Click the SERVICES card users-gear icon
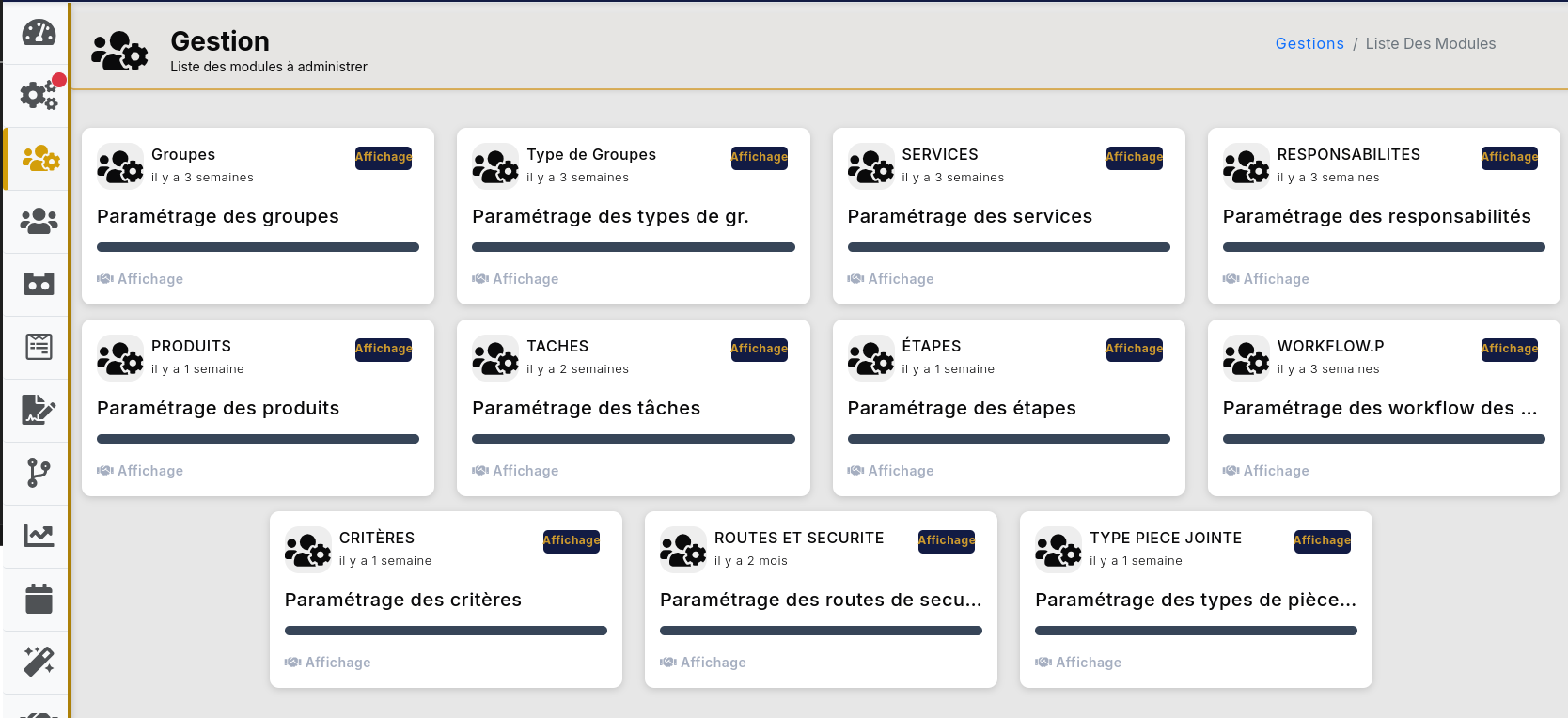 click(871, 166)
